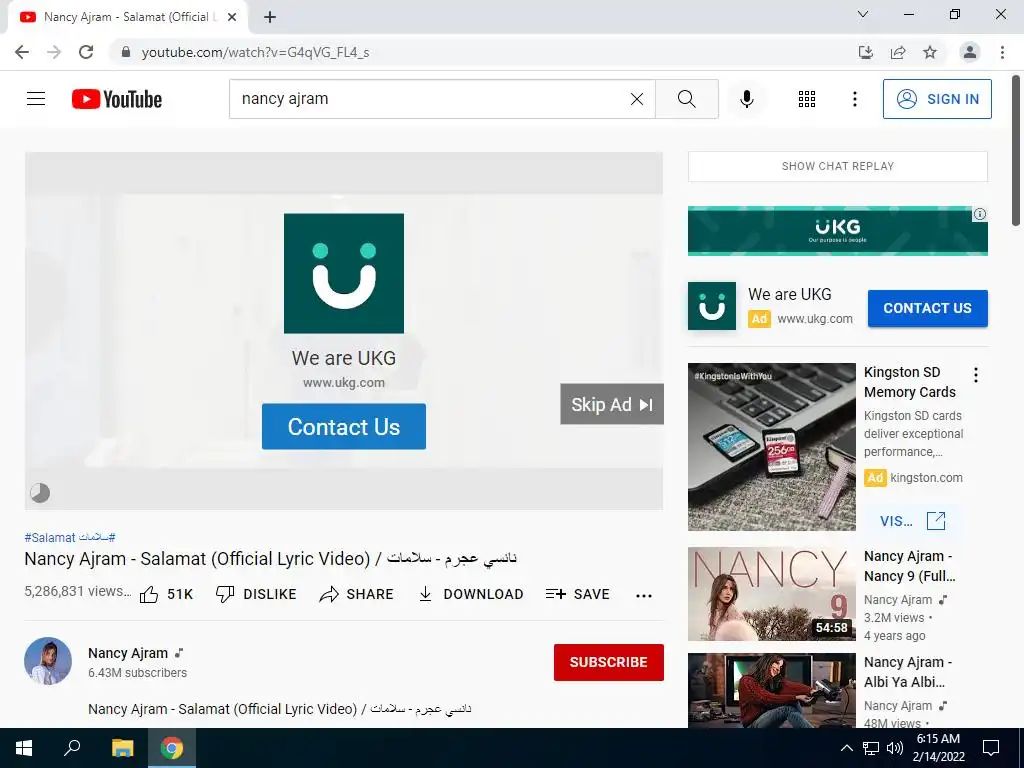1024x768 pixels.
Task: Click Skip Ad button
Action: tap(612, 404)
